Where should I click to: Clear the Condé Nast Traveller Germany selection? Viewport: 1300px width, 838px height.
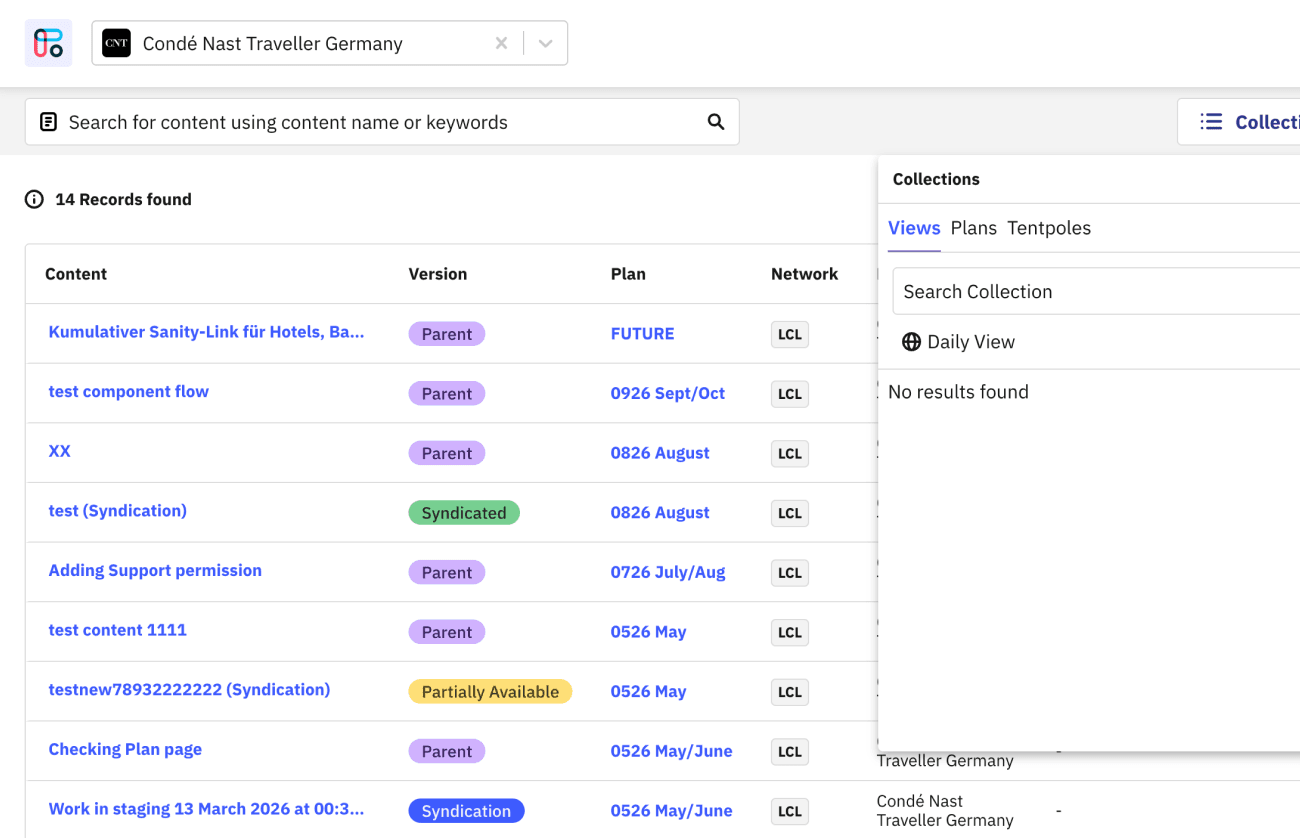501,43
